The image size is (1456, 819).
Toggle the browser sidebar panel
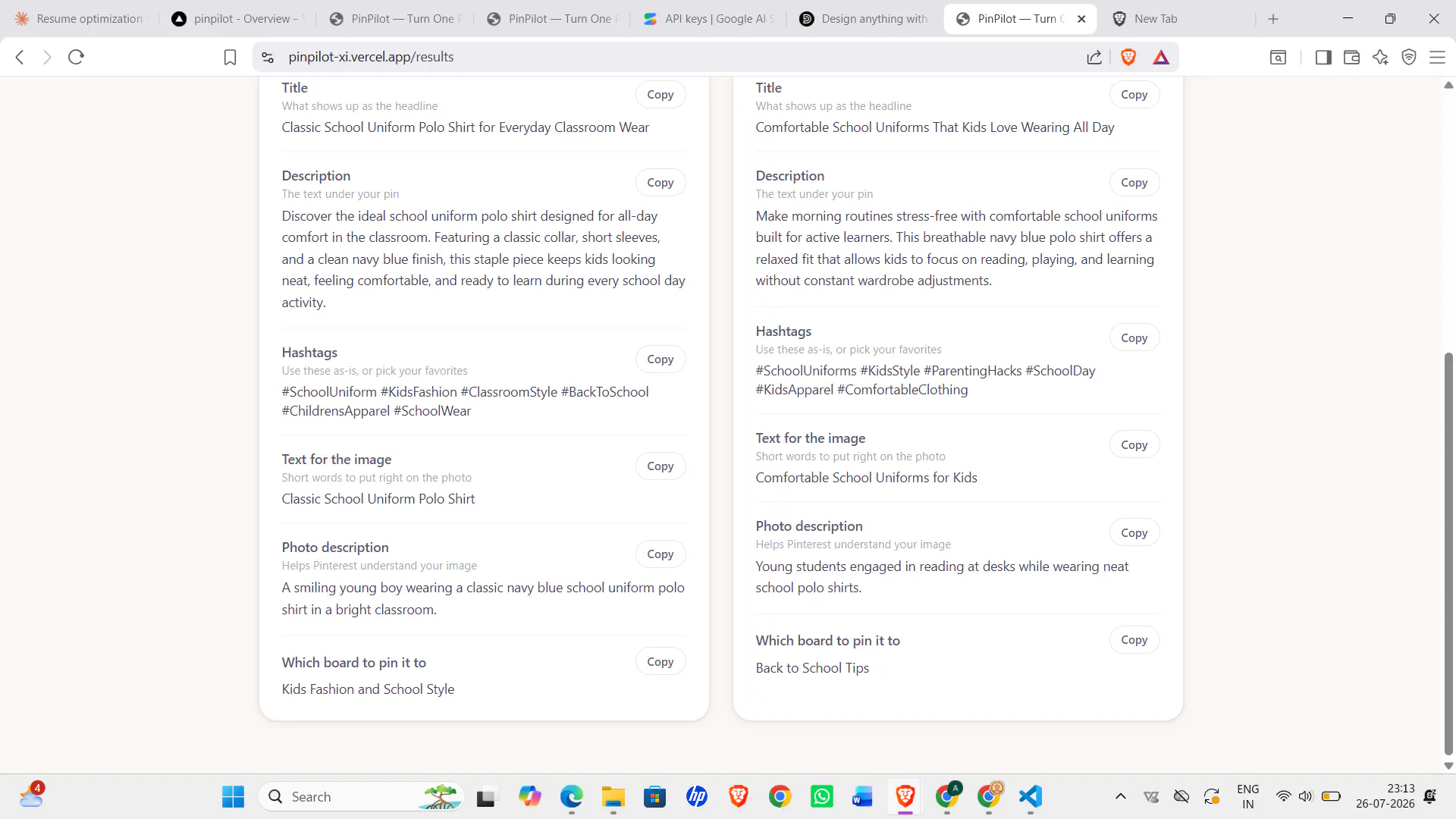click(1323, 57)
